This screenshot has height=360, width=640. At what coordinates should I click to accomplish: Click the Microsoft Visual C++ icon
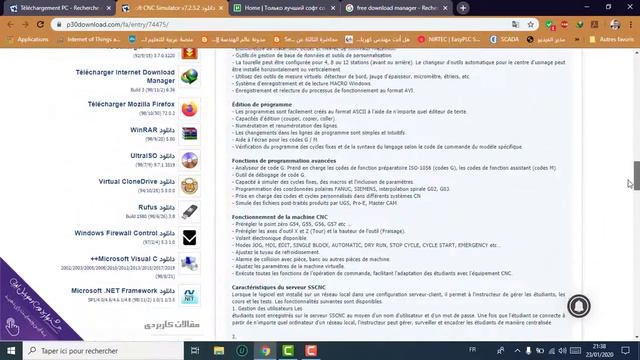(x=189, y=263)
